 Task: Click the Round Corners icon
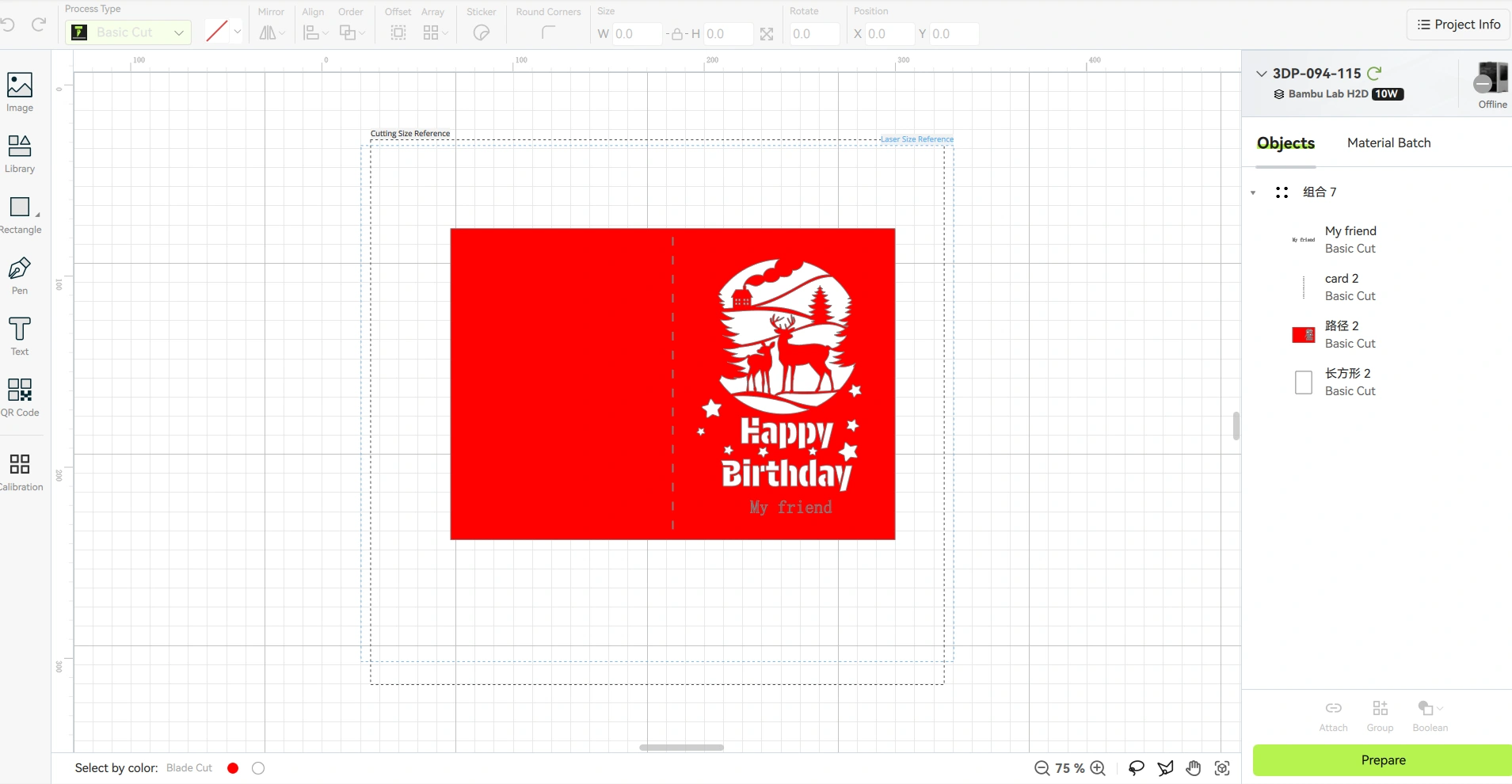548,32
